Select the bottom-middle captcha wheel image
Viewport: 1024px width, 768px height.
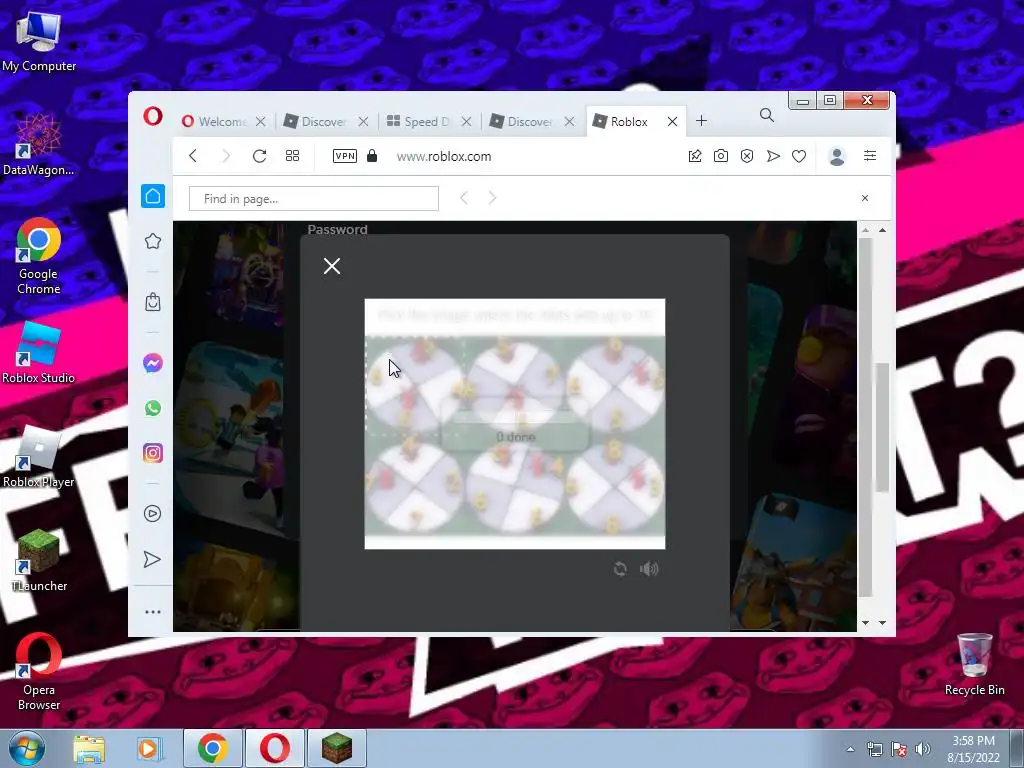tap(515, 485)
